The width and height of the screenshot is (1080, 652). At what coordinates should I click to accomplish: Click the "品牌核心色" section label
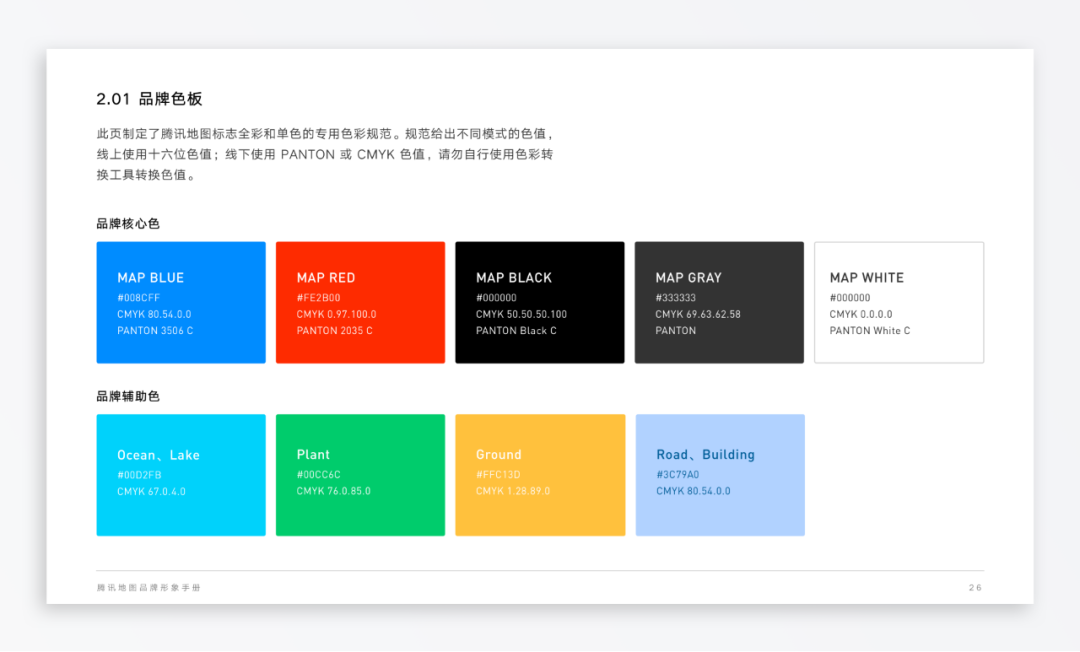pos(128,224)
